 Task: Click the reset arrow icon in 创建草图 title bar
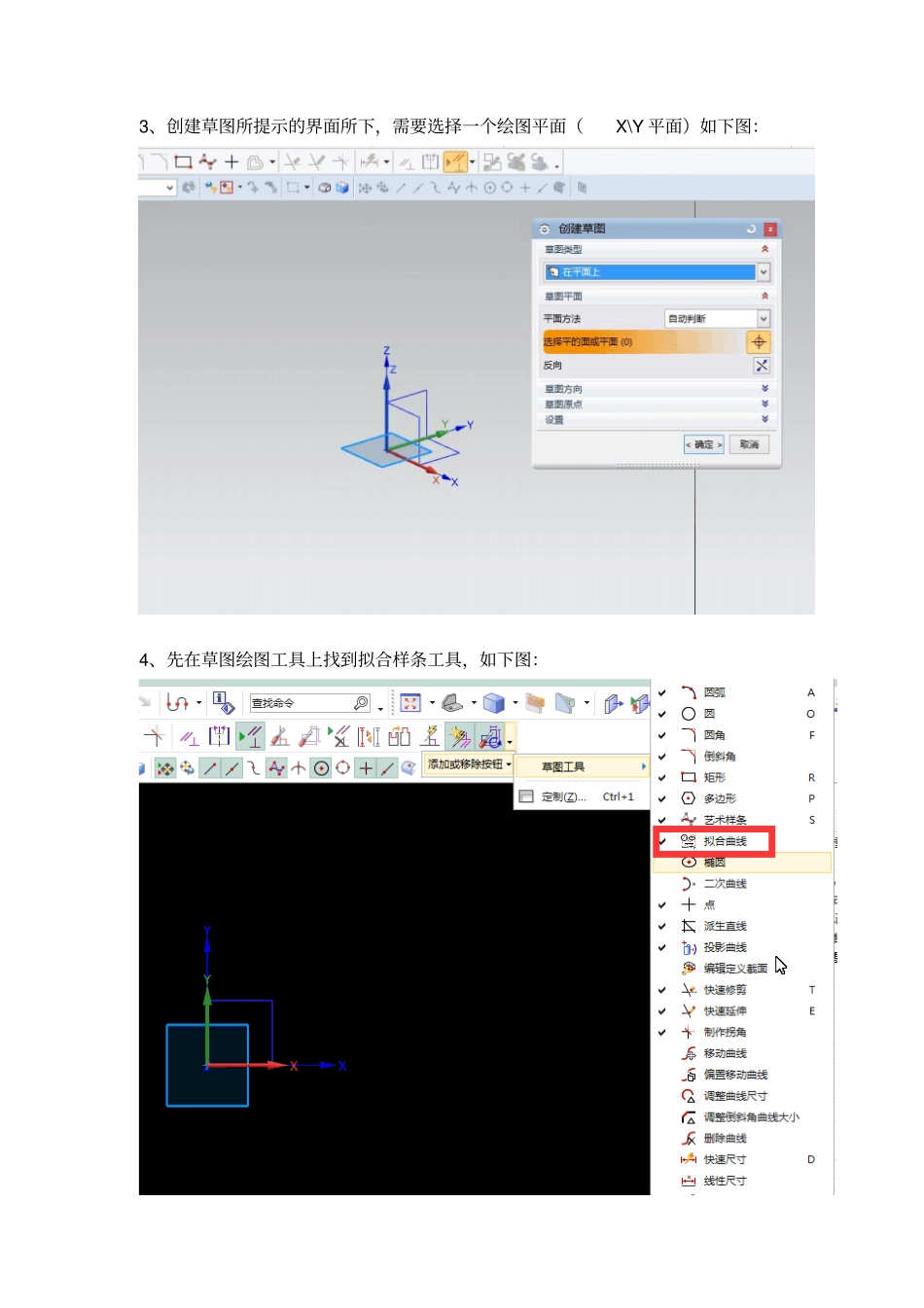tap(751, 230)
